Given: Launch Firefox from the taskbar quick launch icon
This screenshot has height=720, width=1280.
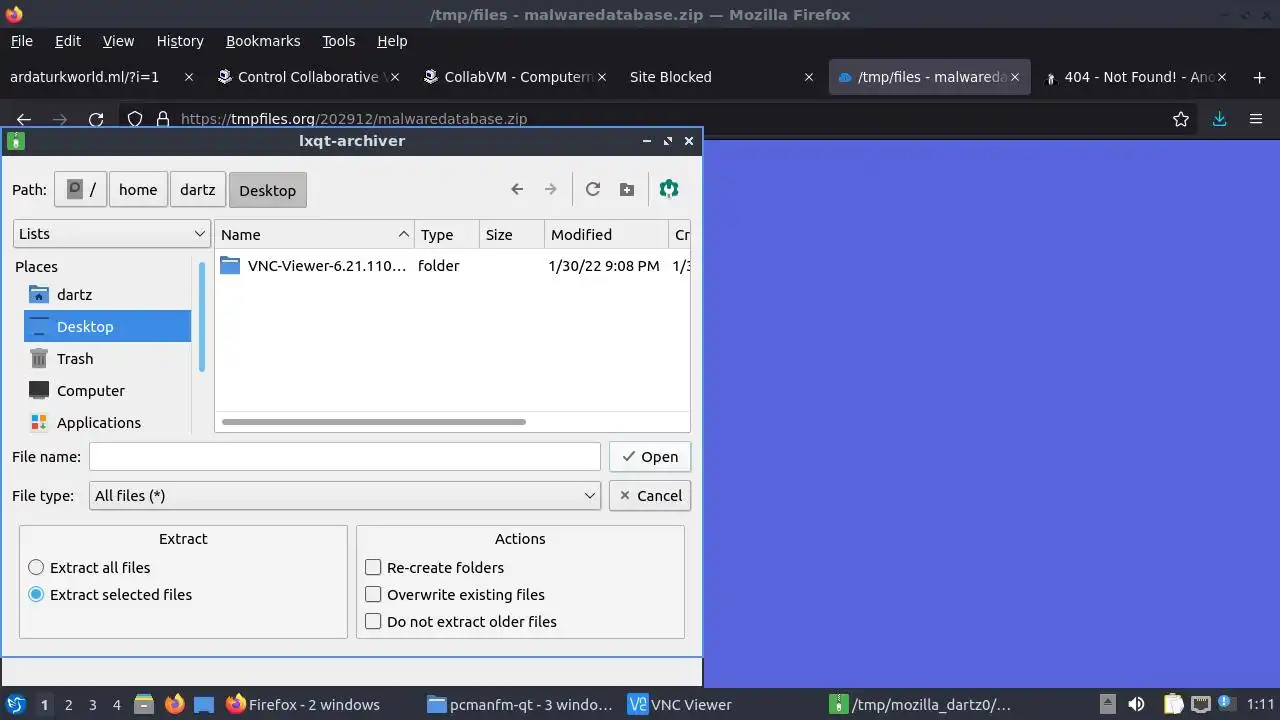Looking at the screenshot, I should click(x=174, y=704).
